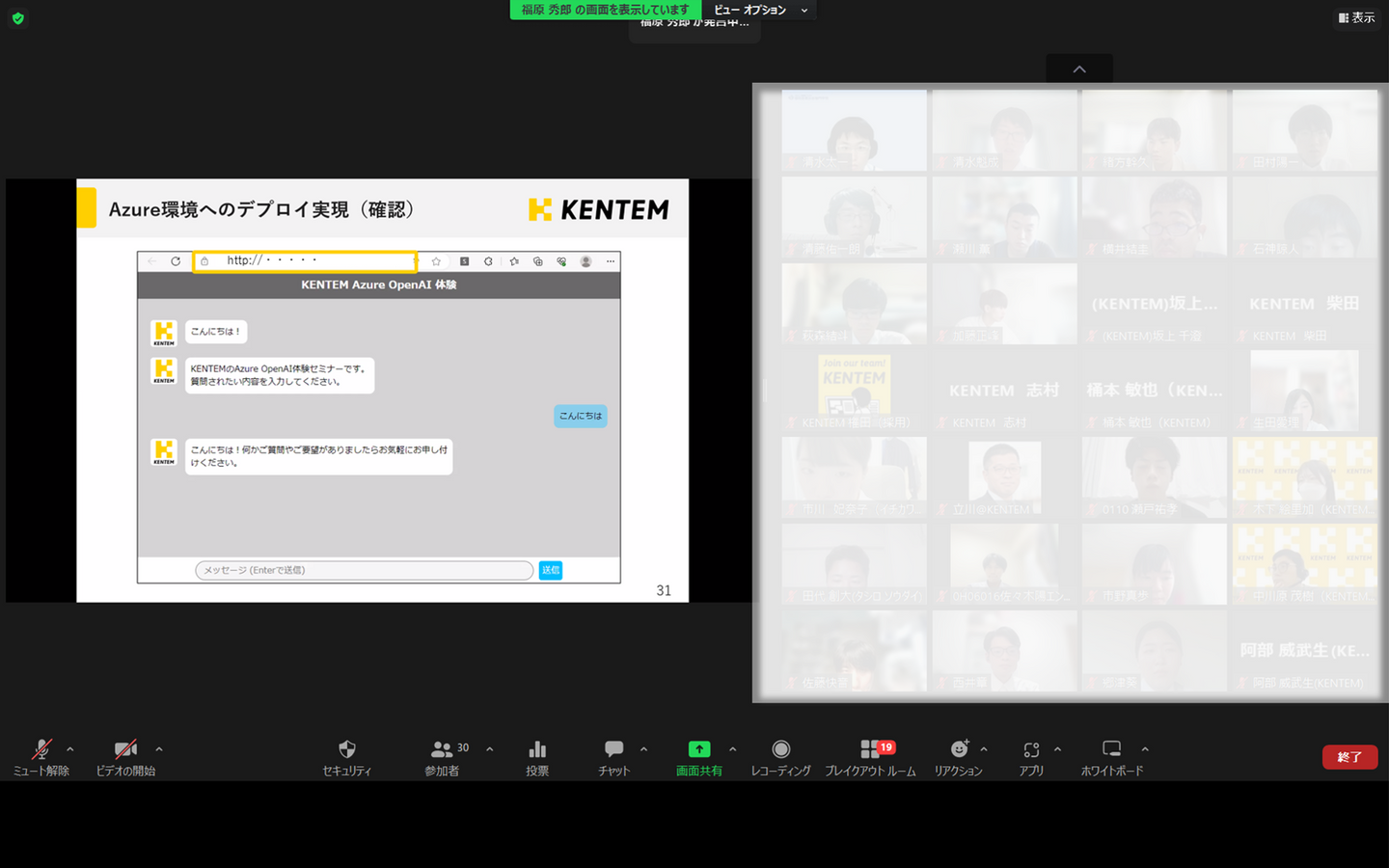The height and width of the screenshot is (868, 1389).
Task: Open the 表示 view layout menu
Action: tap(1356, 17)
